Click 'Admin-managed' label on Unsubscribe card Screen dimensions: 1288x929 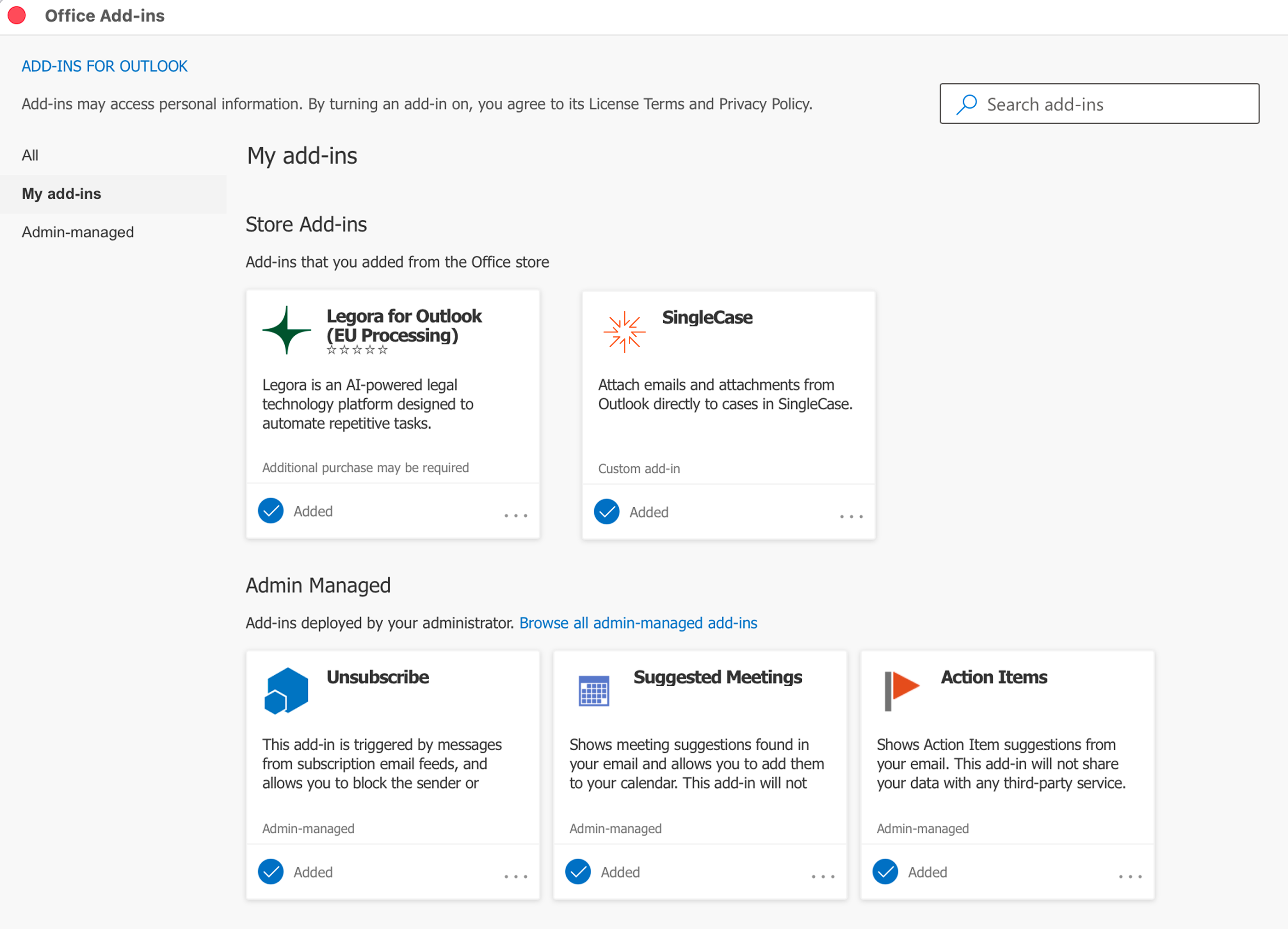tap(308, 828)
